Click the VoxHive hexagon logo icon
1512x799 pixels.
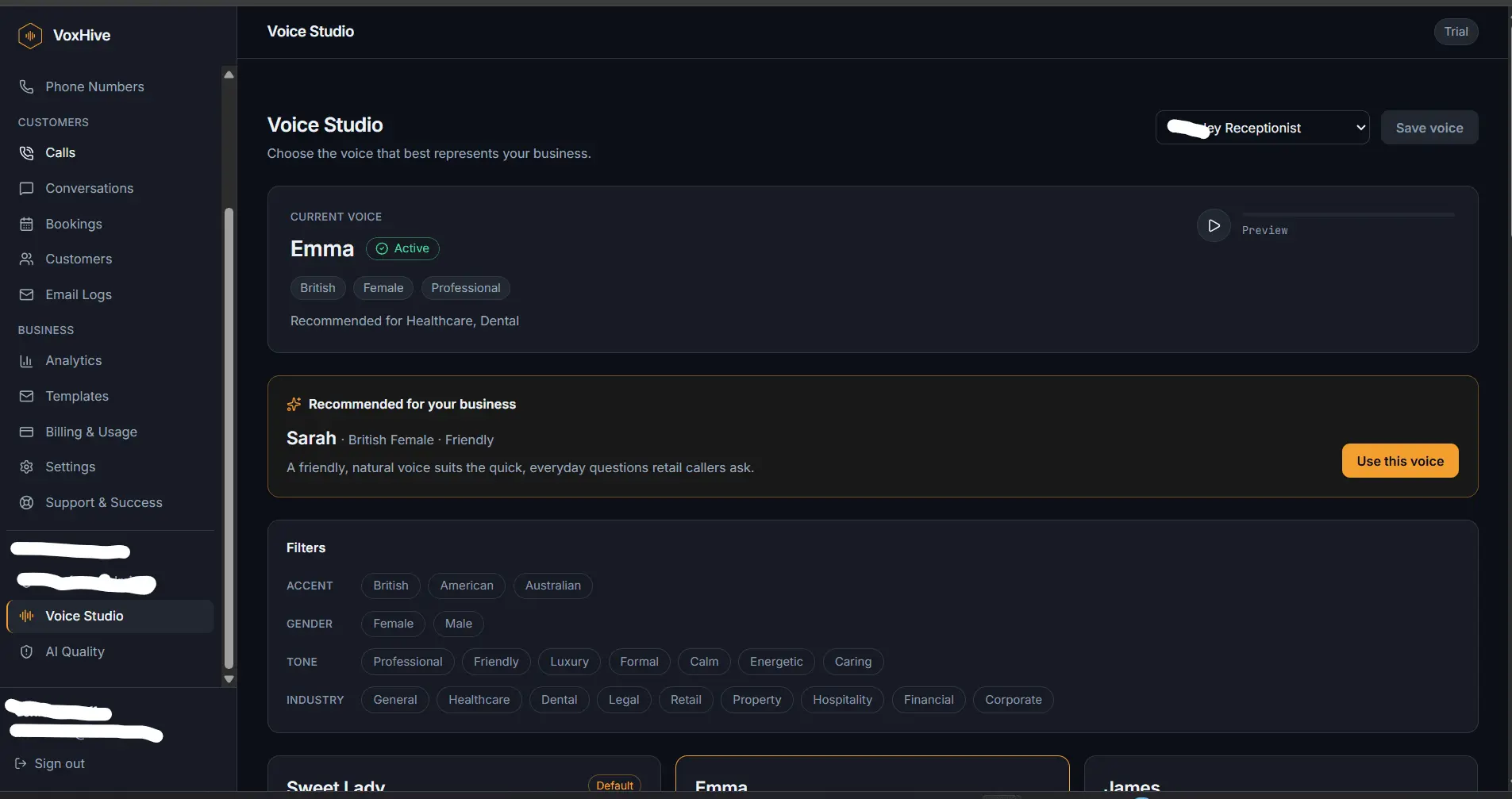(29, 35)
